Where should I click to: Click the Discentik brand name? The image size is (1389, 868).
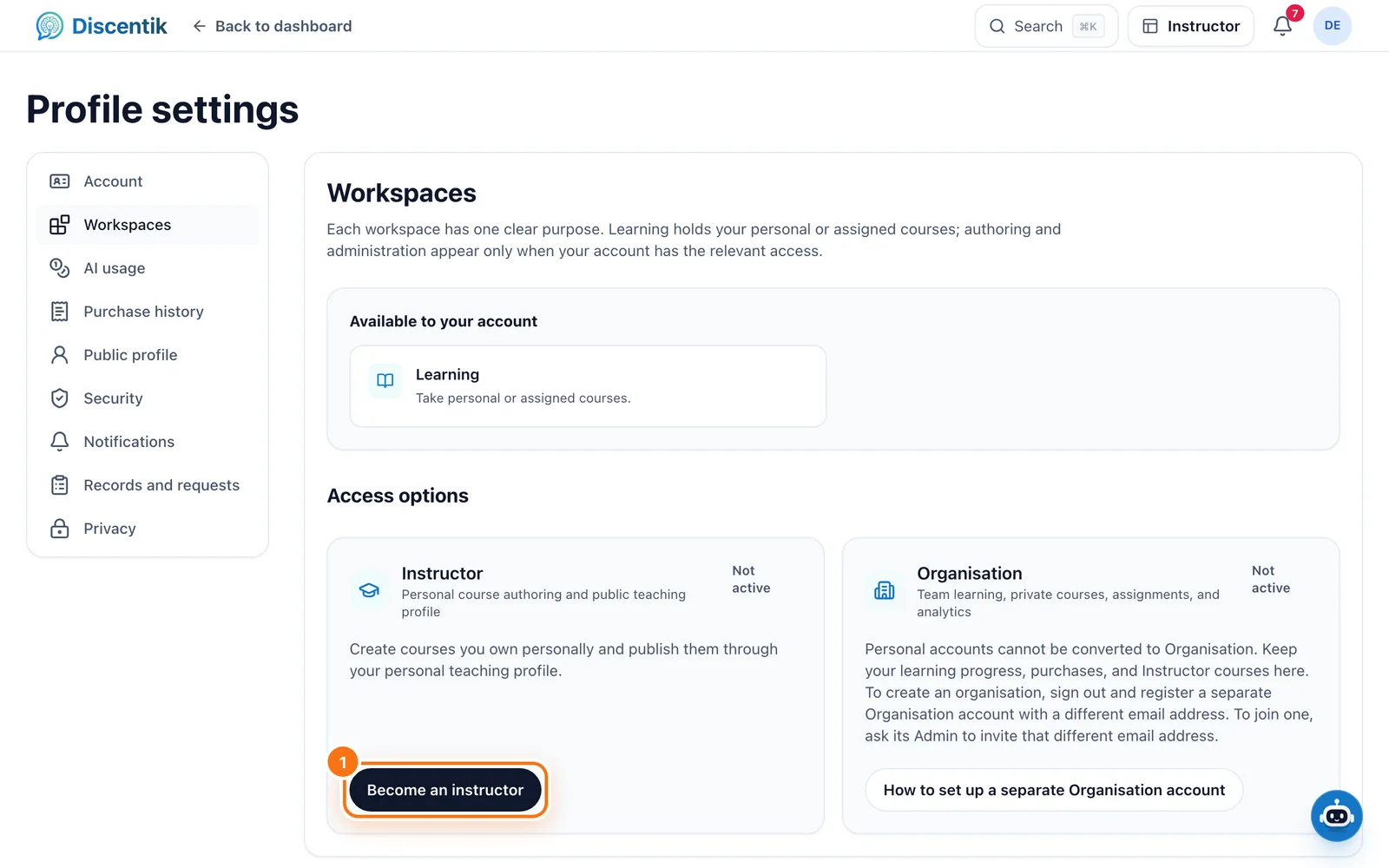pyautogui.click(x=119, y=26)
